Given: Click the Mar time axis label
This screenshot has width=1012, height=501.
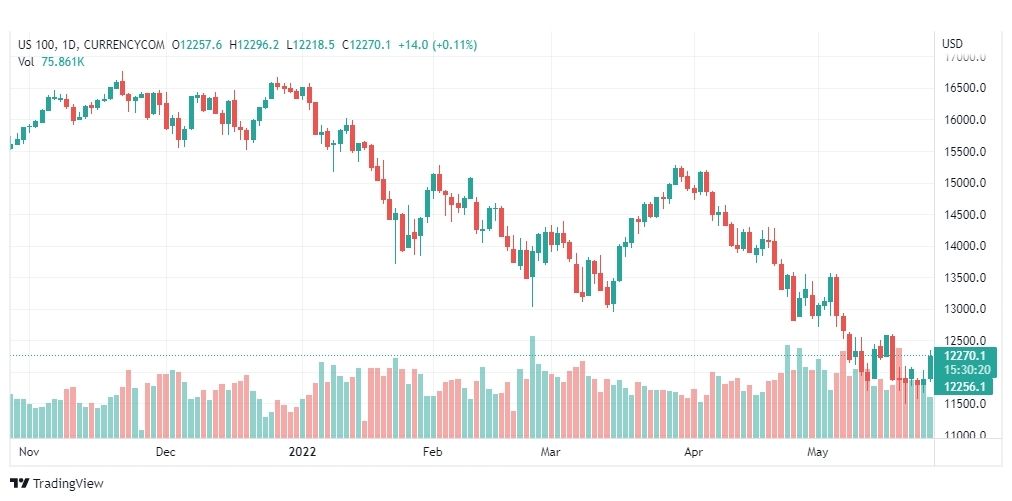Looking at the screenshot, I should (551, 451).
